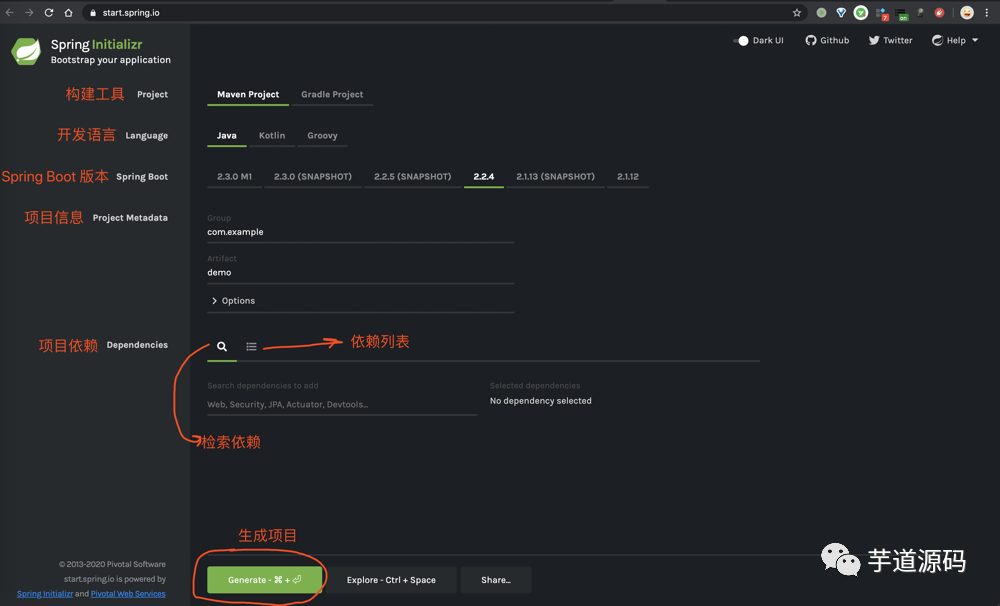This screenshot has height=606, width=1000.
Task: Open the Pivotal Web Services link
Action: 128,594
